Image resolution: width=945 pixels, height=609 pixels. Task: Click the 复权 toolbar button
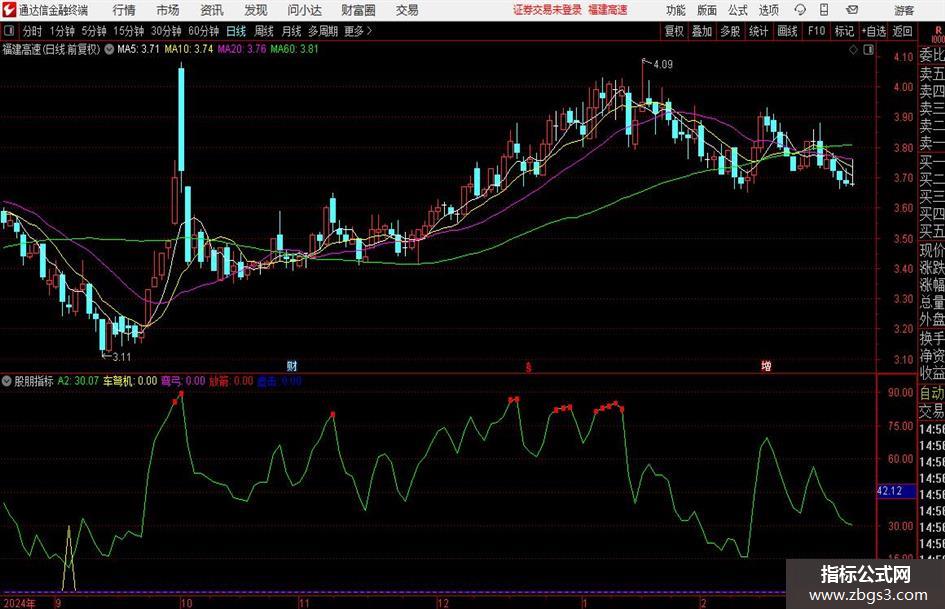[674, 31]
